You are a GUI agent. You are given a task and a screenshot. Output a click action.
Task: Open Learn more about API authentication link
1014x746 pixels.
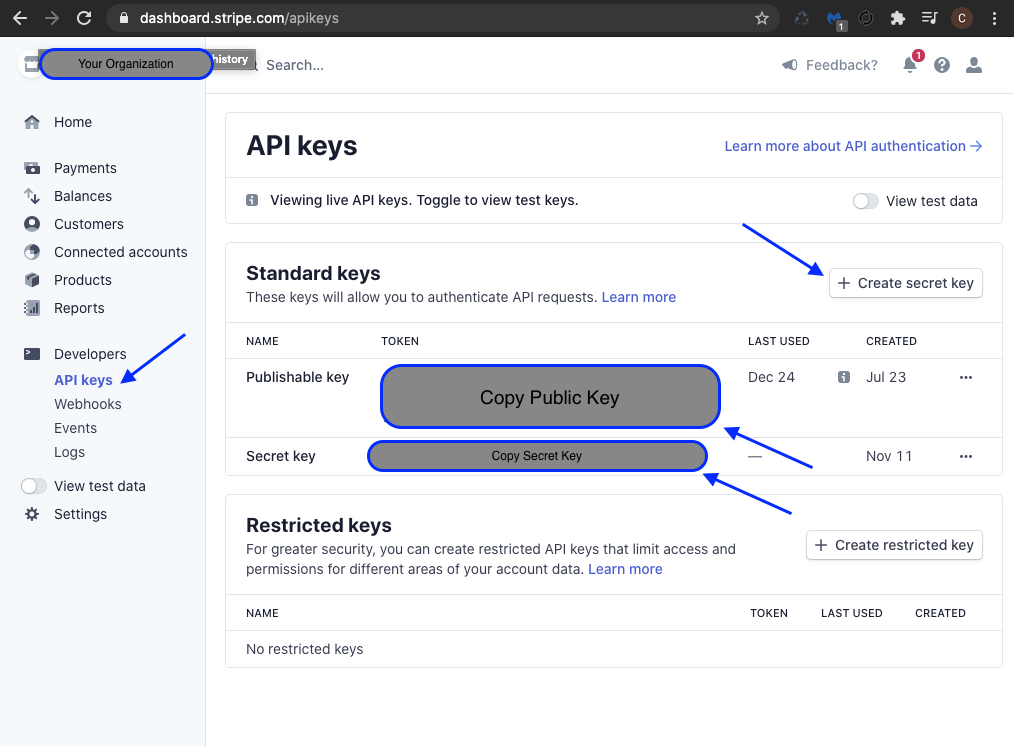(853, 146)
